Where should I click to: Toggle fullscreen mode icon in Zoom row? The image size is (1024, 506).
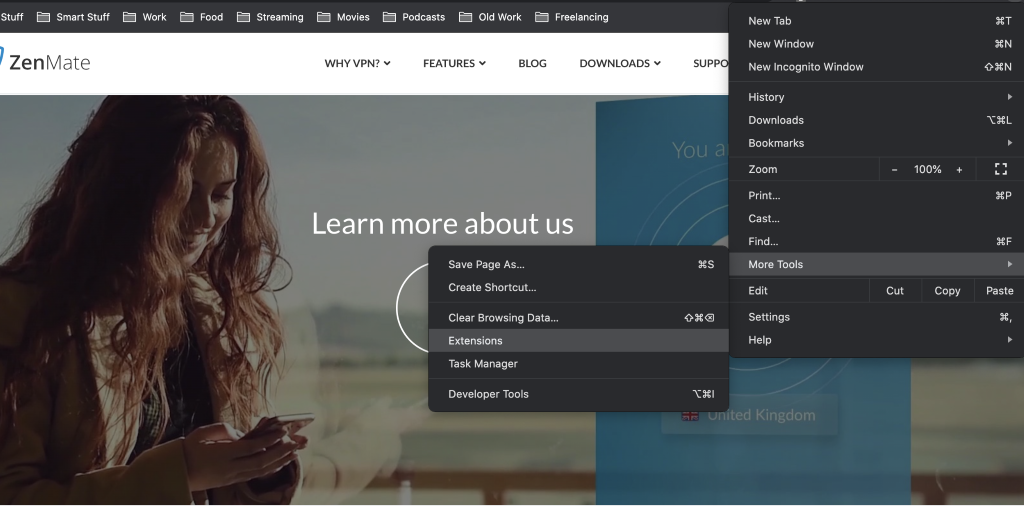click(1000, 169)
